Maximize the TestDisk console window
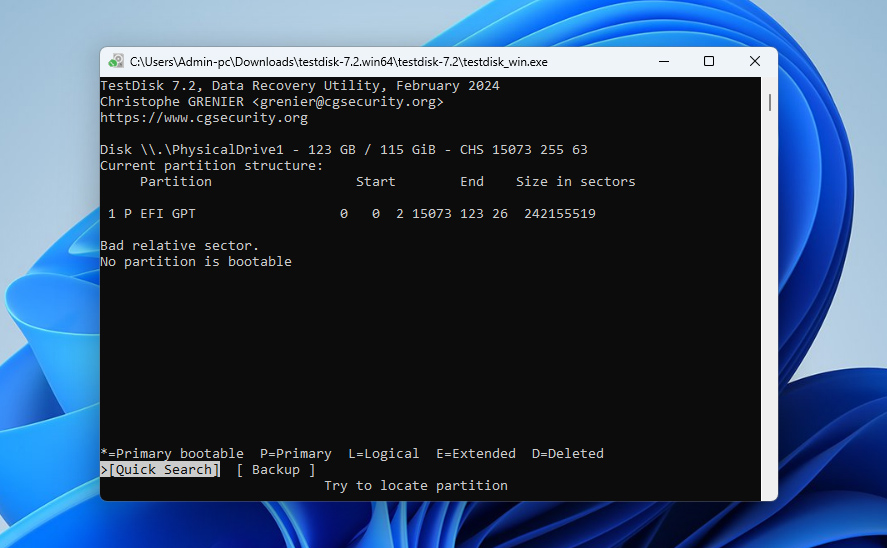 [709, 62]
